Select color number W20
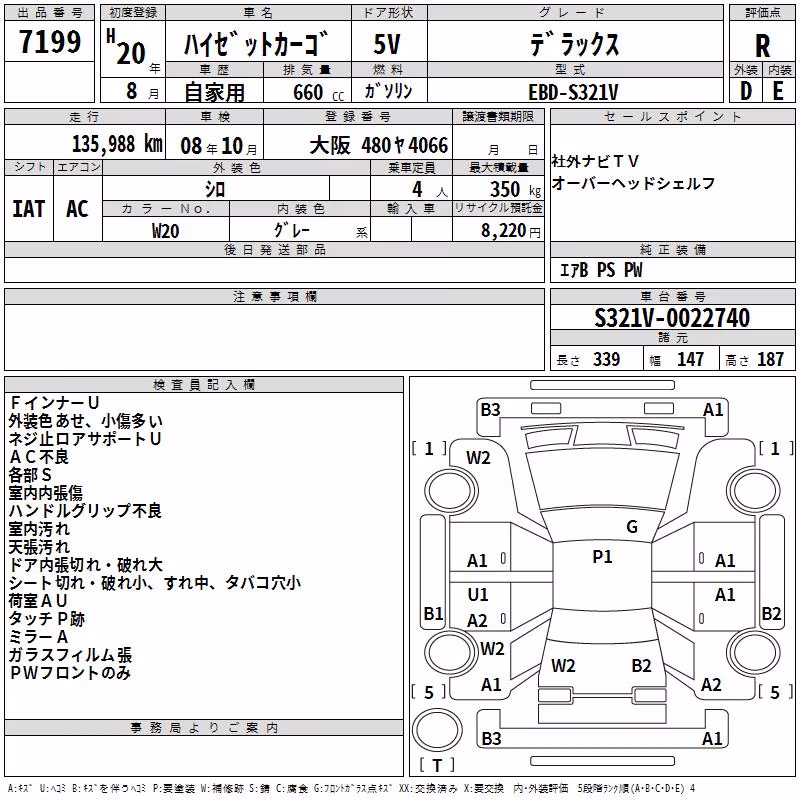This screenshot has height=800, width=800. click(x=165, y=231)
